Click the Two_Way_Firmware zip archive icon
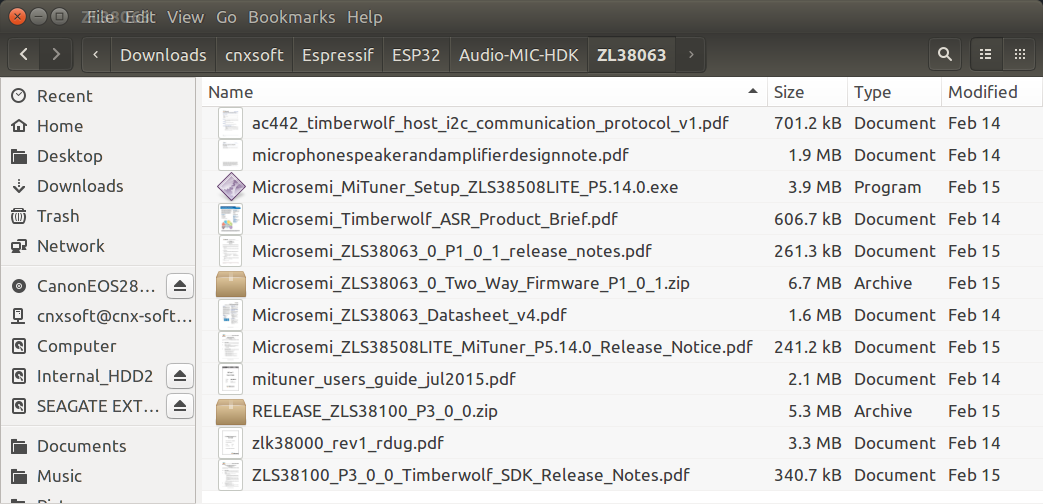The image size is (1043, 504). [231, 283]
